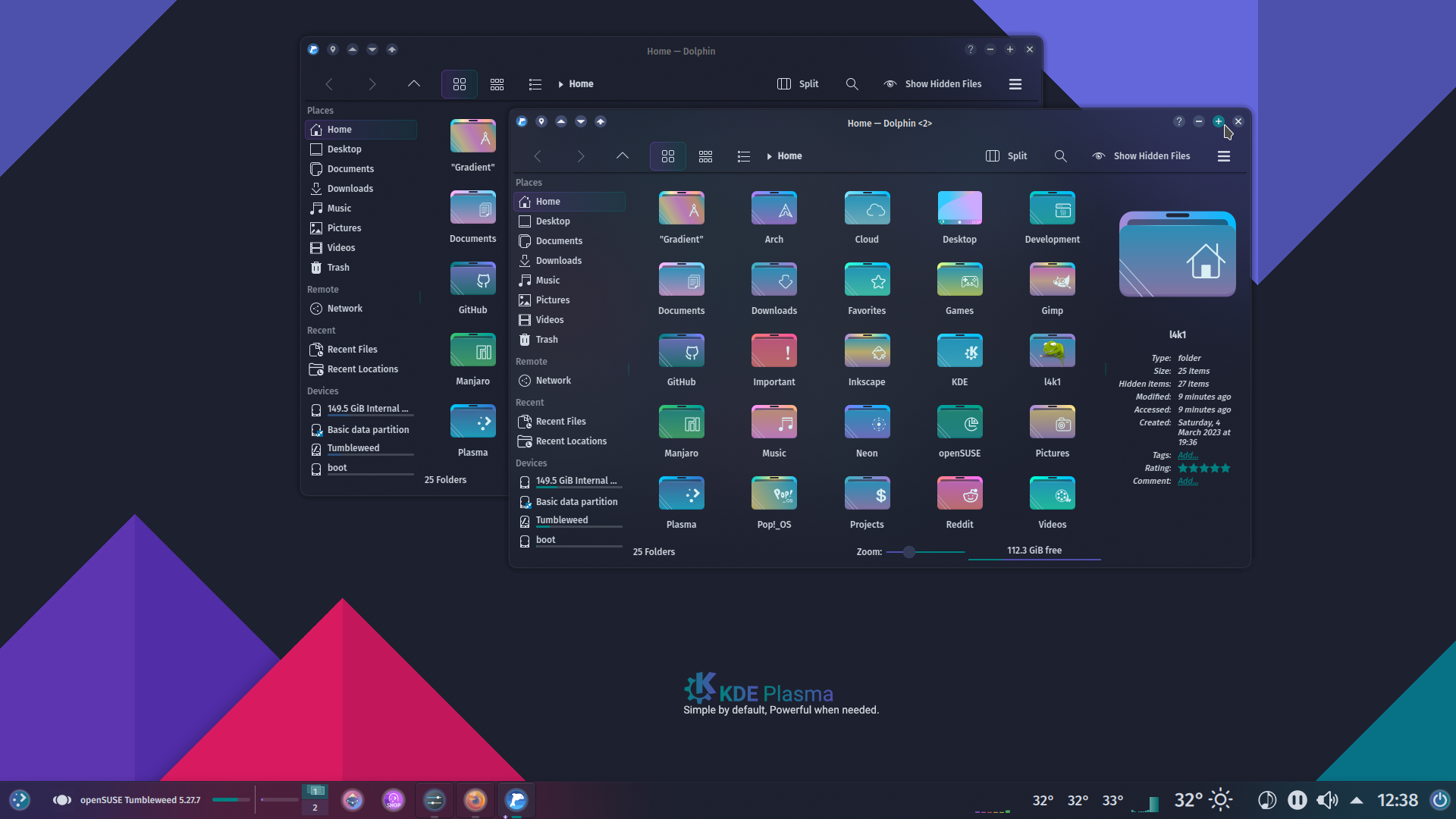Expand the system tray hidden icons arrow
This screenshot has width=1456, height=819.
(1357, 800)
